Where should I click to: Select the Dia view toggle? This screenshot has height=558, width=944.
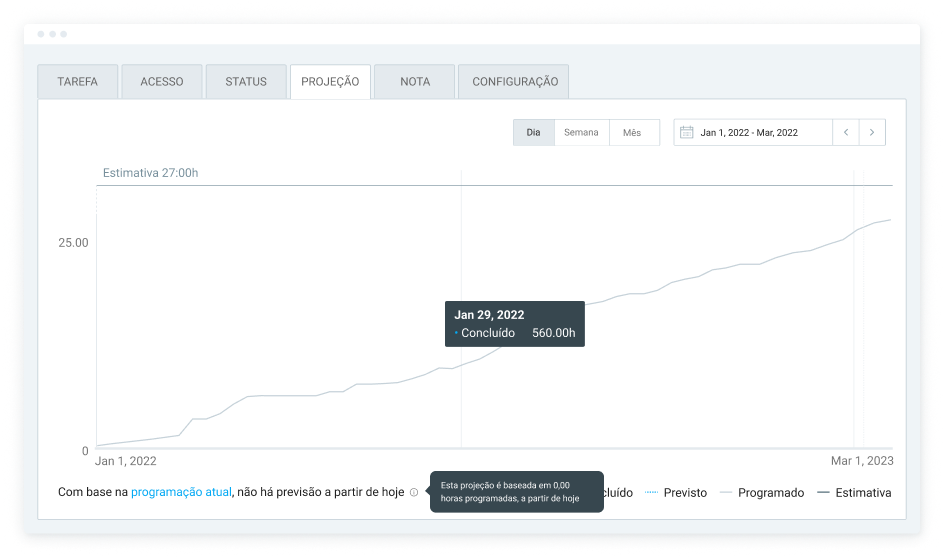point(534,133)
